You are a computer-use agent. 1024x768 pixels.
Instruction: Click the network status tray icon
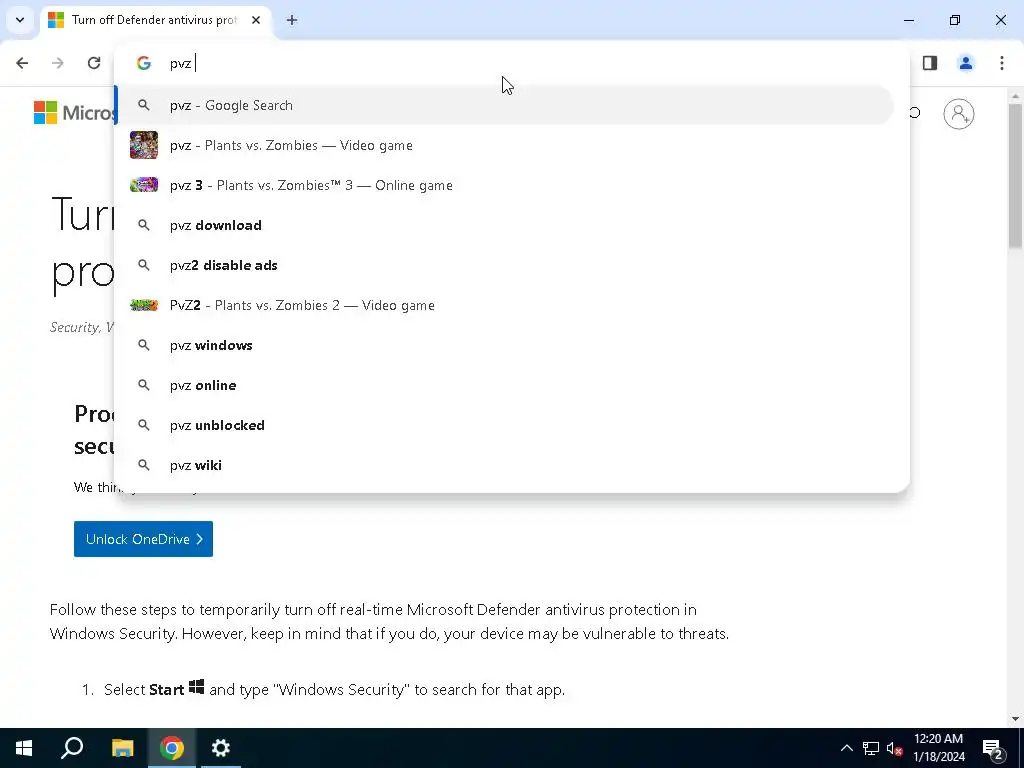pos(871,748)
